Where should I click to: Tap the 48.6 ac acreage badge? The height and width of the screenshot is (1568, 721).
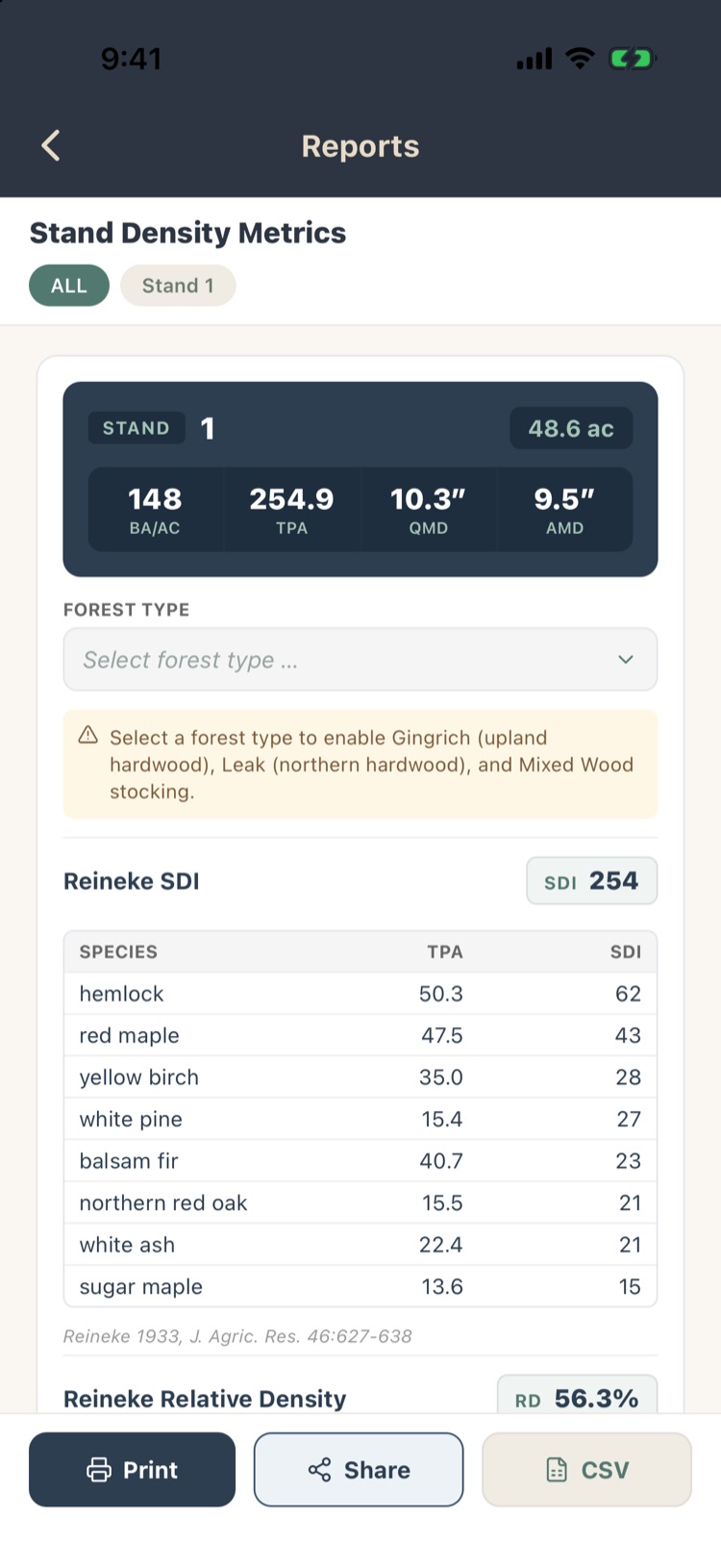[571, 429]
